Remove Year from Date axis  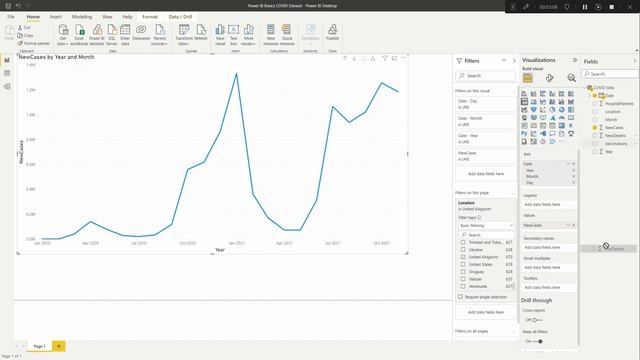point(573,170)
